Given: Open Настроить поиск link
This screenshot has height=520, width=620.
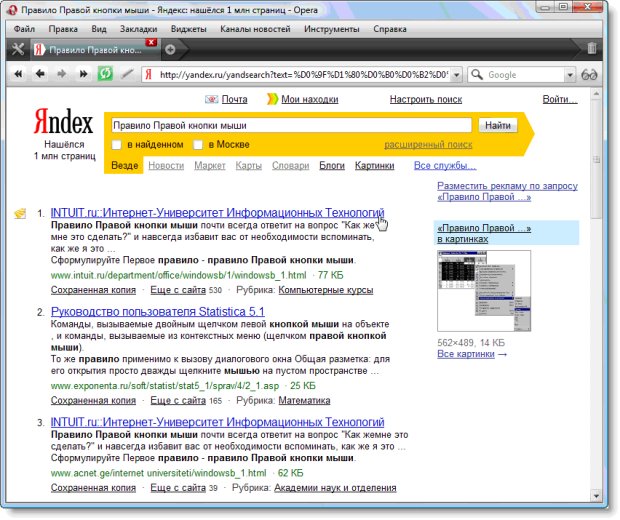Looking at the screenshot, I should 426,99.
